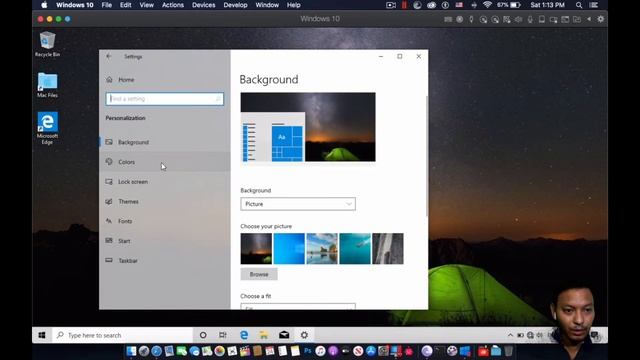Open the Apple menu
The width and height of the screenshot is (640, 360).
point(44,5)
